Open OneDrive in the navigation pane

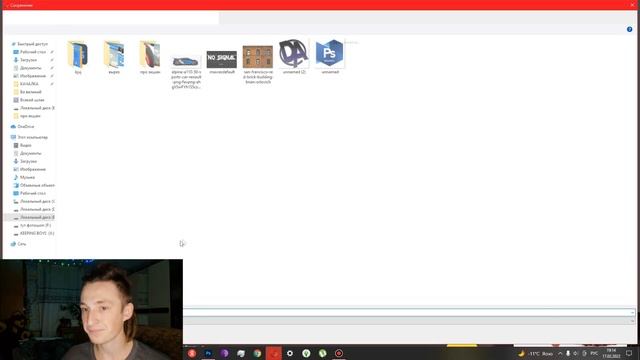click(23, 127)
